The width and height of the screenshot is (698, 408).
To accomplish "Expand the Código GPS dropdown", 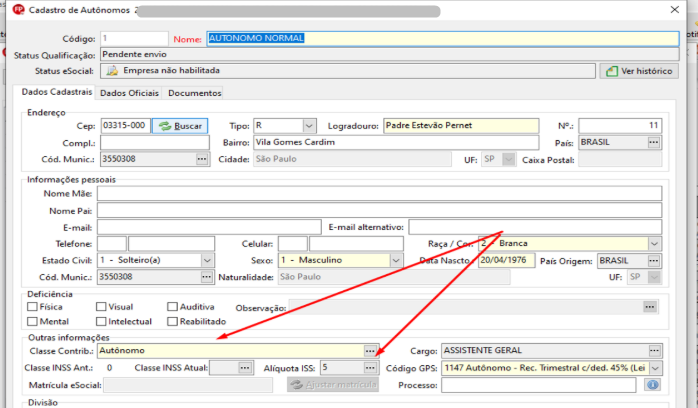I will (x=655, y=368).
